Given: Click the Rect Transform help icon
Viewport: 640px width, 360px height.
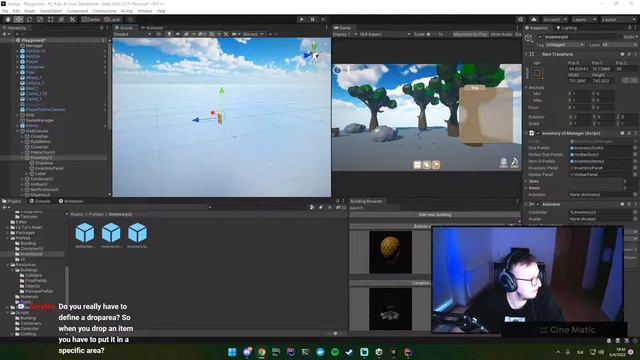Looking at the screenshot, I should [x=622, y=54].
